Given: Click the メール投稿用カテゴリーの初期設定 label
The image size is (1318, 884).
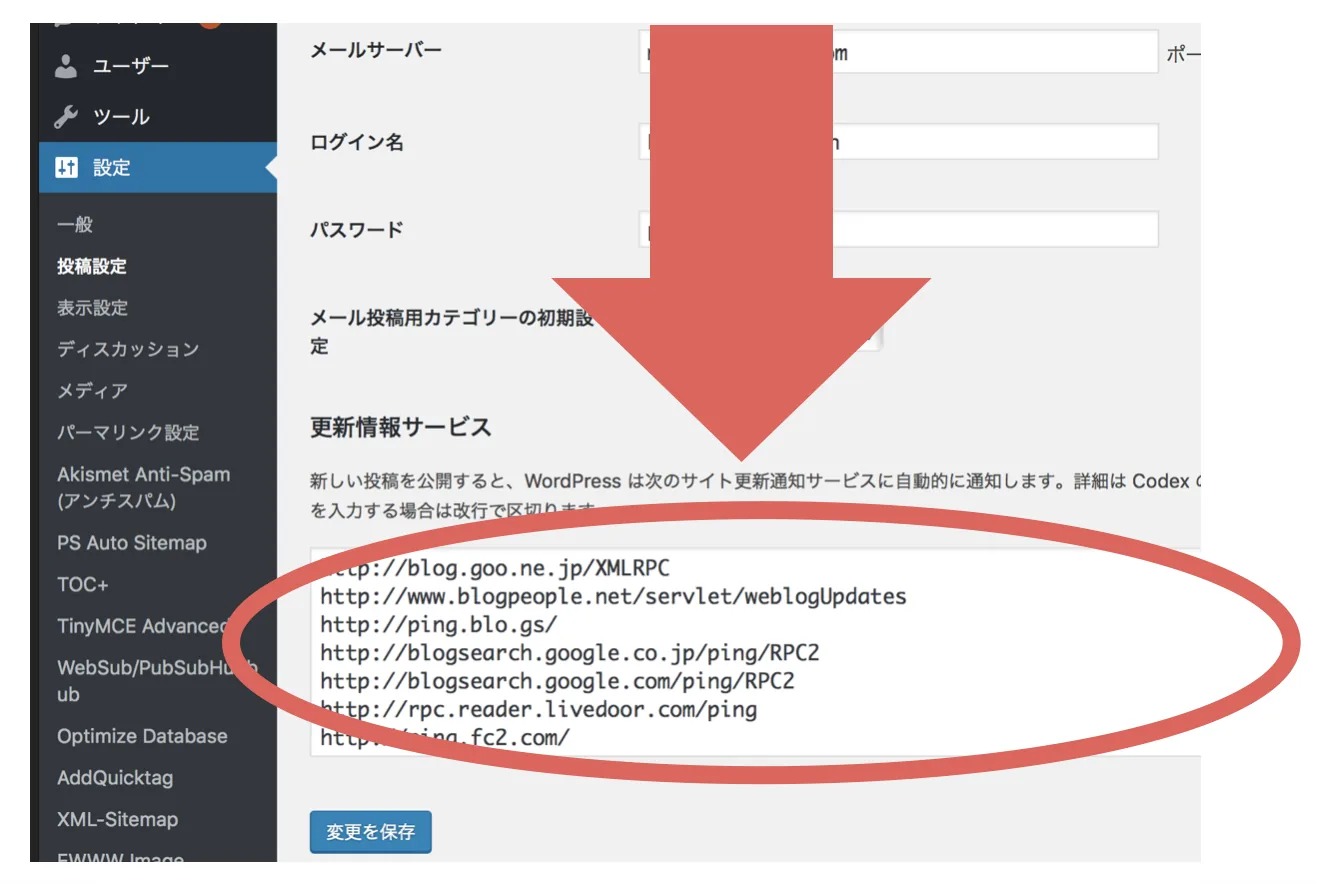Looking at the screenshot, I should [x=452, y=332].
